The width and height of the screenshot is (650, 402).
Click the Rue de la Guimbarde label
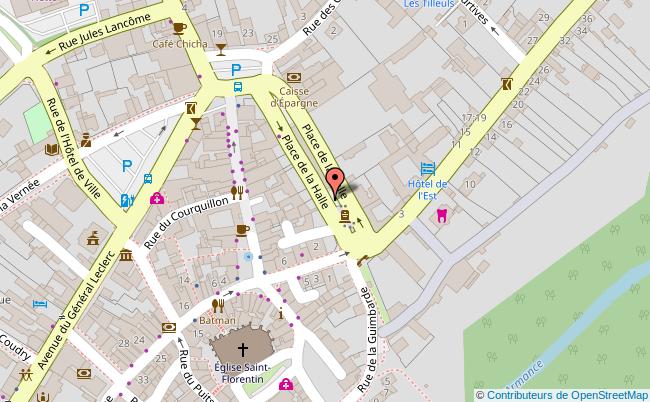368,340
